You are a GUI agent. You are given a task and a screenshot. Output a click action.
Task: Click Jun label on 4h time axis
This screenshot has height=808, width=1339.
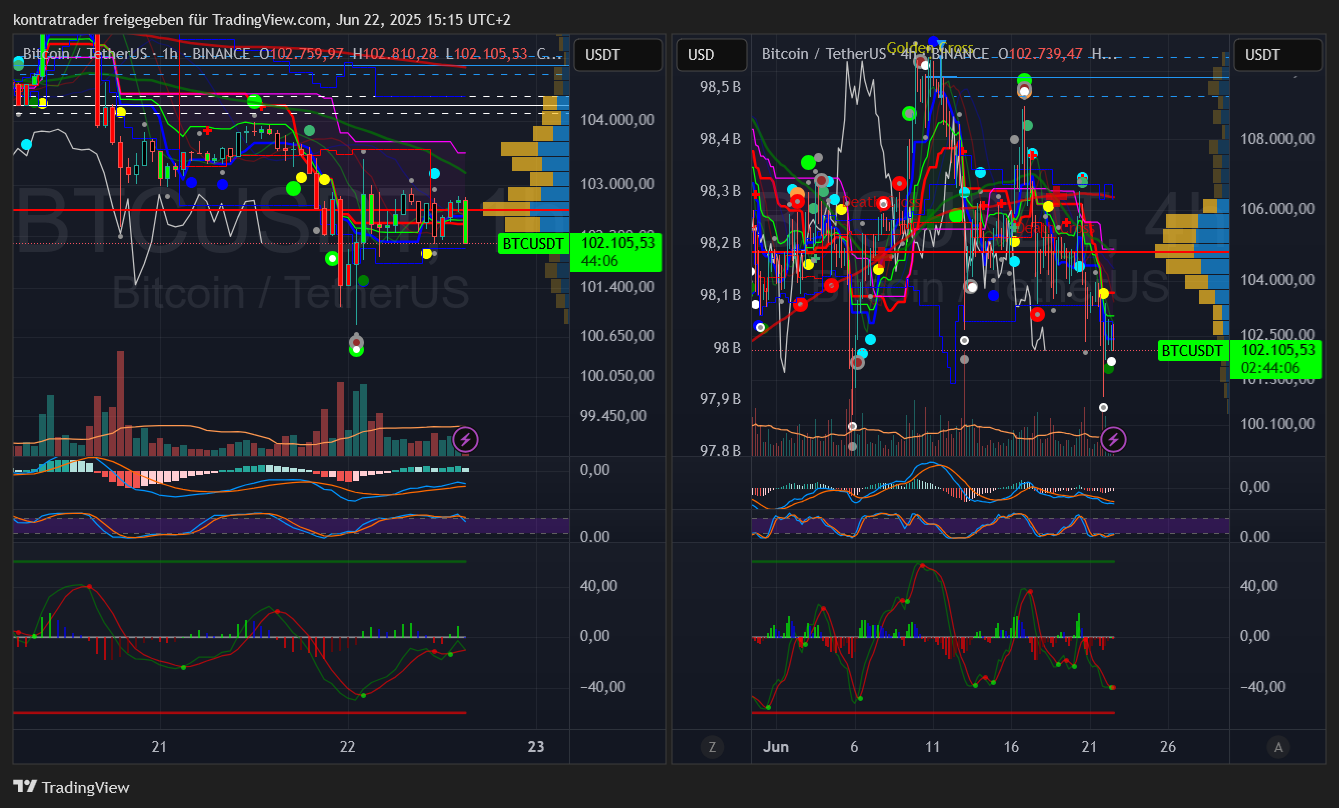click(x=776, y=746)
